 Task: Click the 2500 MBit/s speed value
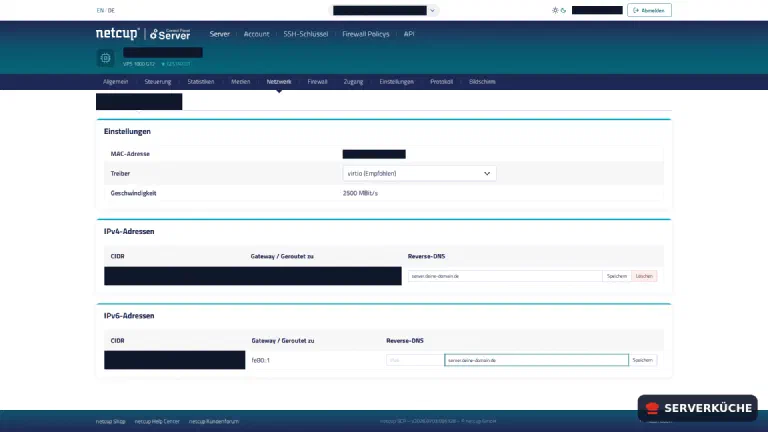[360, 193]
